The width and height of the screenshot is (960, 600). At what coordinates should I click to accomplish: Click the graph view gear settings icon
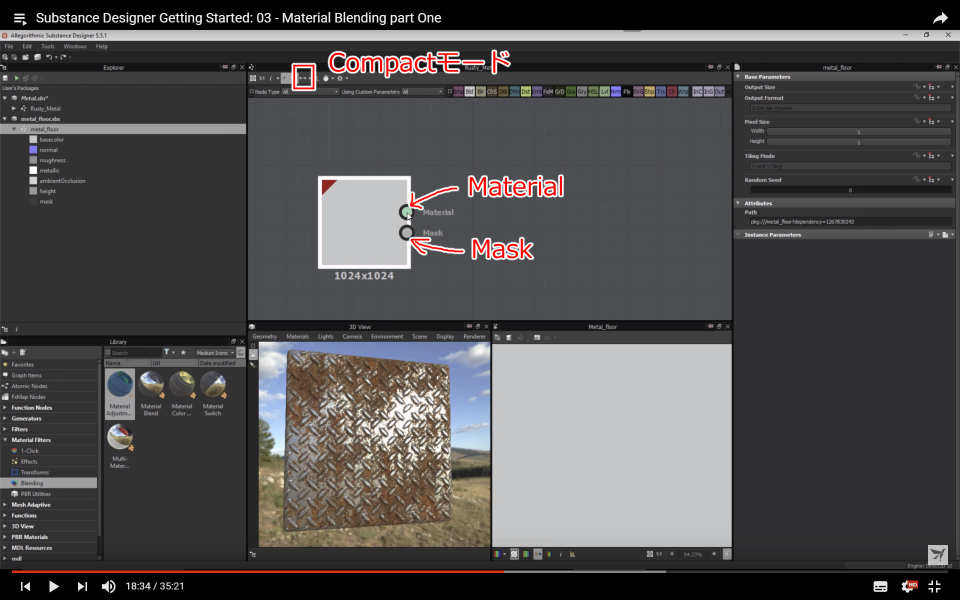point(340,78)
